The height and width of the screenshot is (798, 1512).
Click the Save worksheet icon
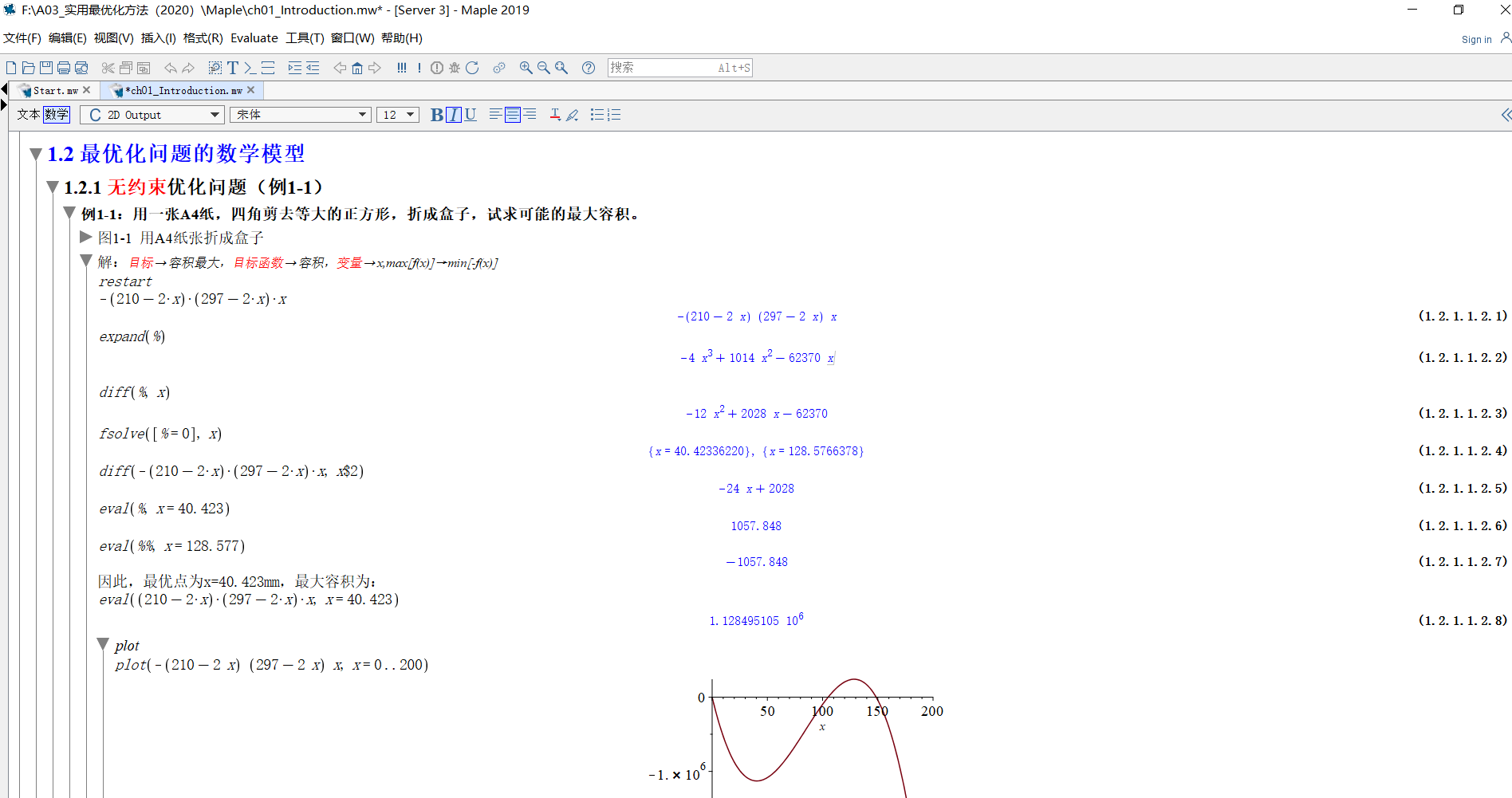click(46, 68)
